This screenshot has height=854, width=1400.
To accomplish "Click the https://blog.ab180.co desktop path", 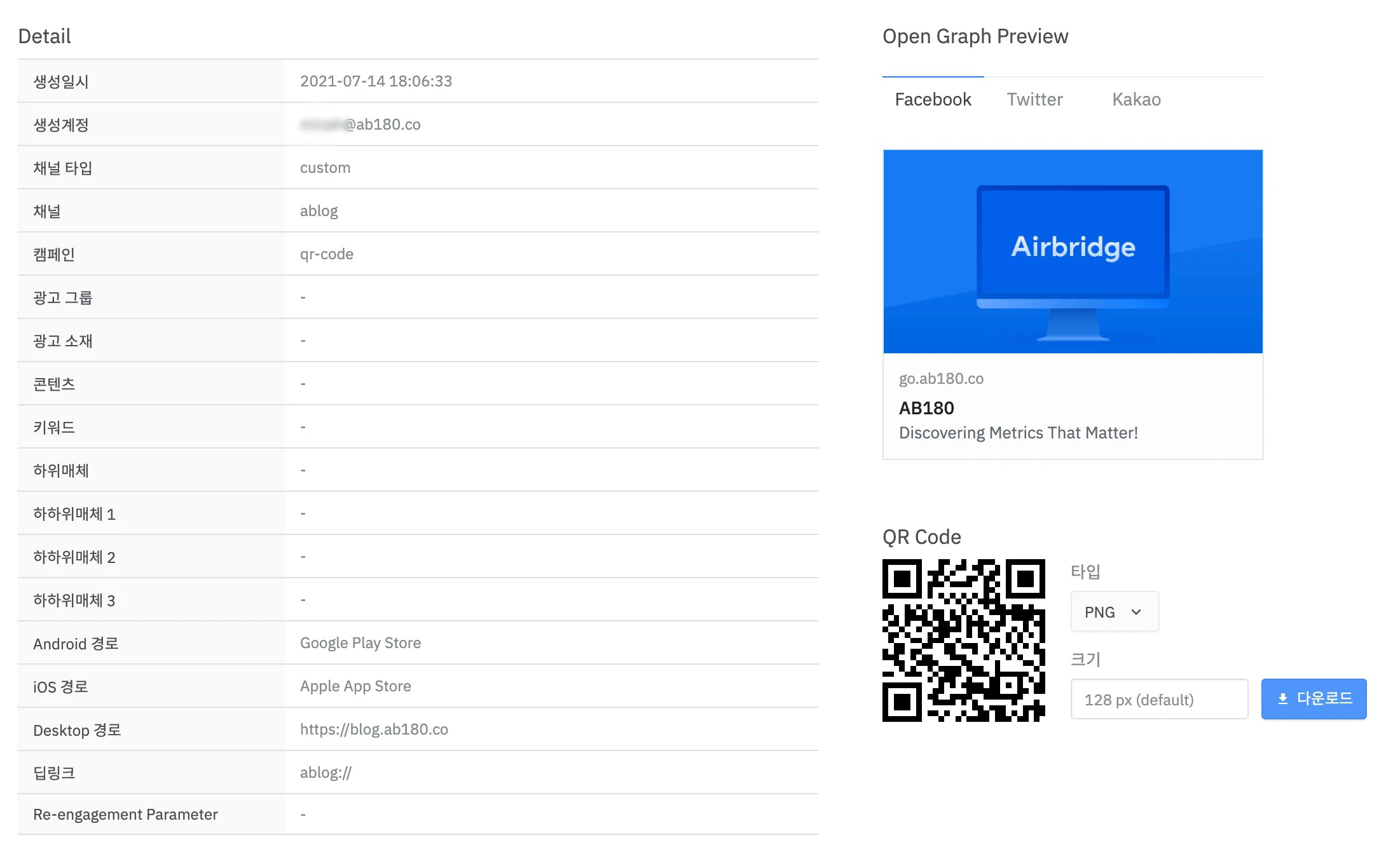I will (374, 729).
